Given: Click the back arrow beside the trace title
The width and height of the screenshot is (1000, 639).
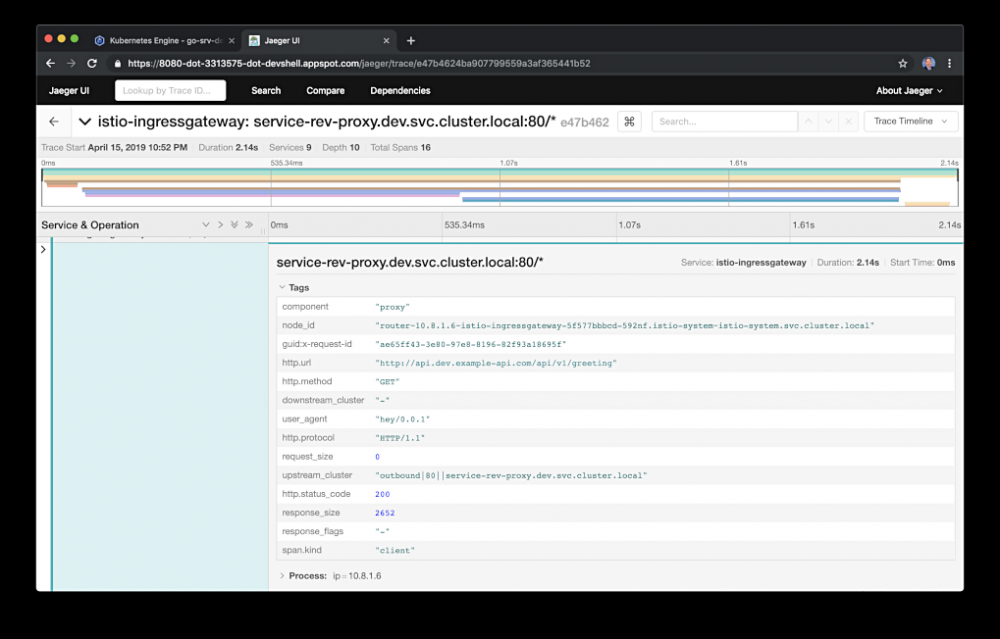Looking at the screenshot, I should 54,121.
